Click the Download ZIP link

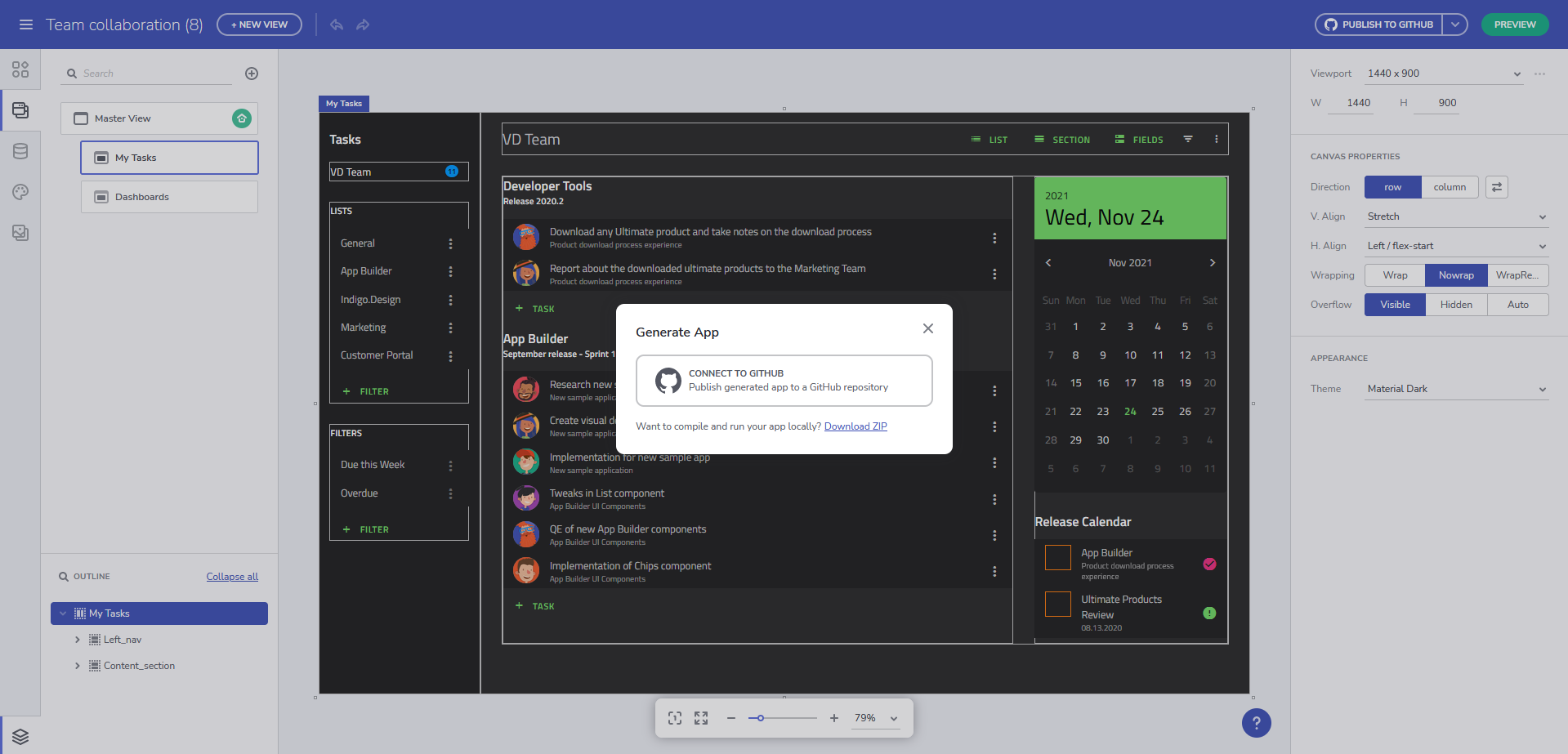tap(855, 426)
